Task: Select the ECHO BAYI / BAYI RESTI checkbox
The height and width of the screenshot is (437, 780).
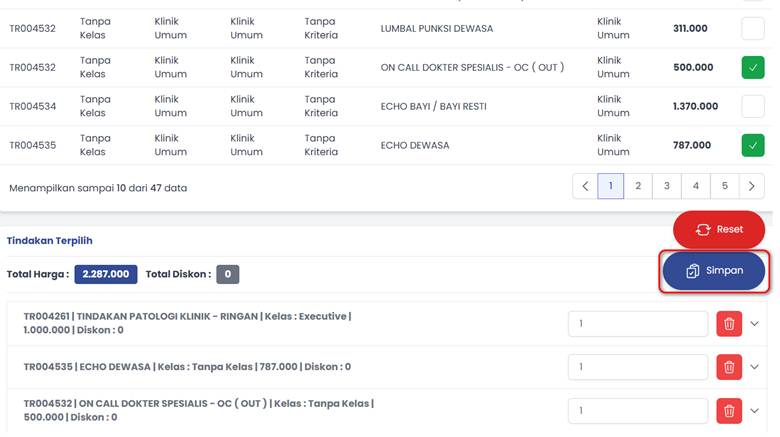Action: pos(752,106)
